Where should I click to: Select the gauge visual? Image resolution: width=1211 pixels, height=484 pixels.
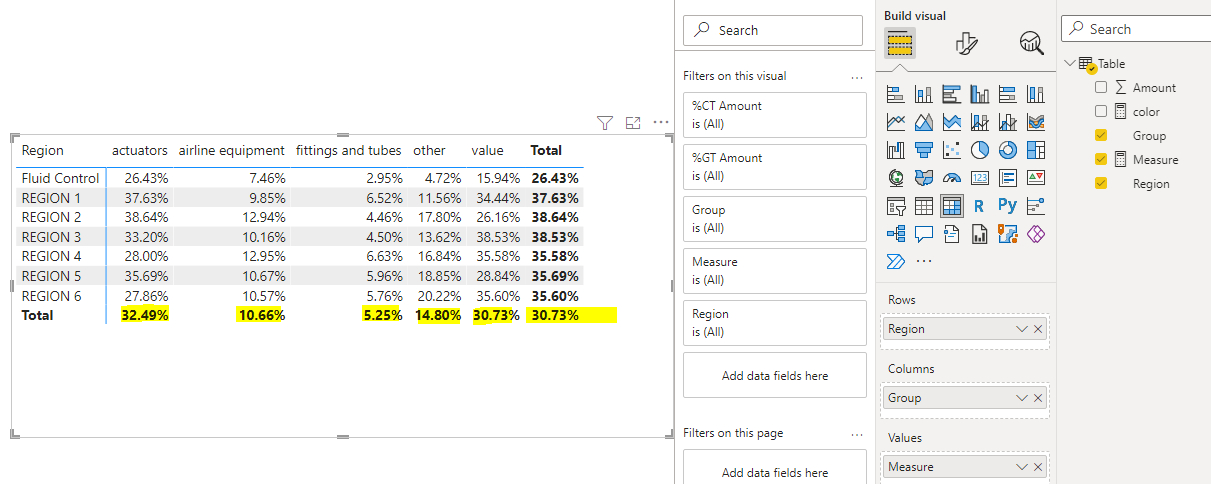click(952, 178)
